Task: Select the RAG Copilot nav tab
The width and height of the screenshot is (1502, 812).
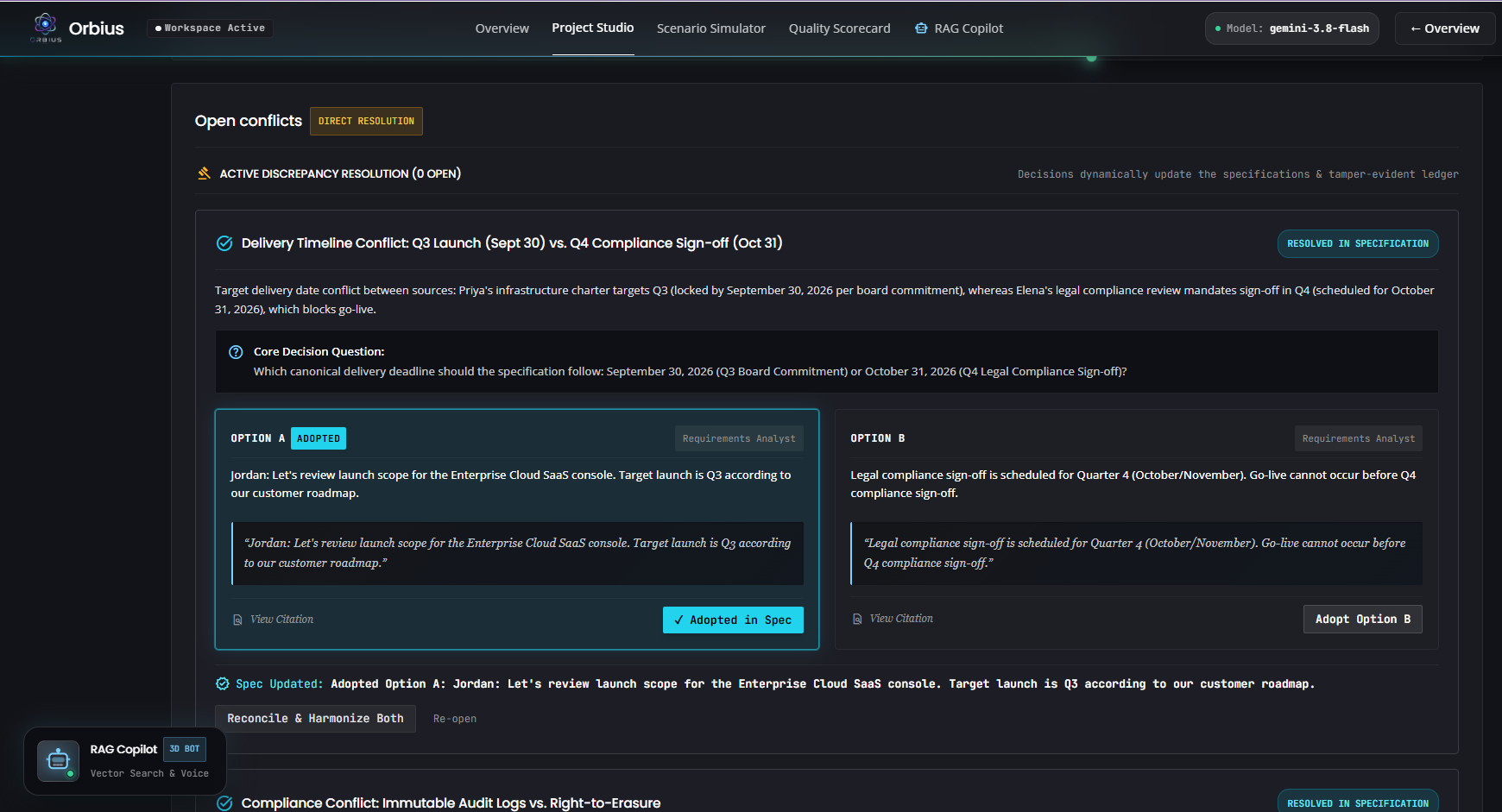Action: (959, 28)
